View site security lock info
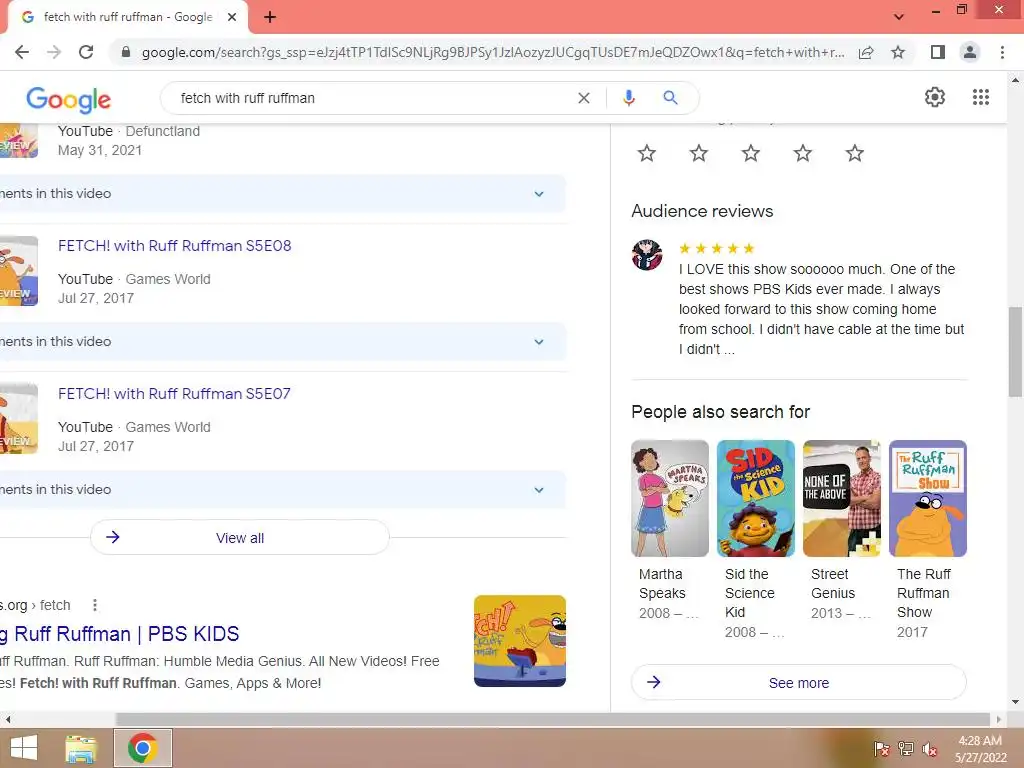The width and height of the screenshot is (1024, 768). coord(126,52)
